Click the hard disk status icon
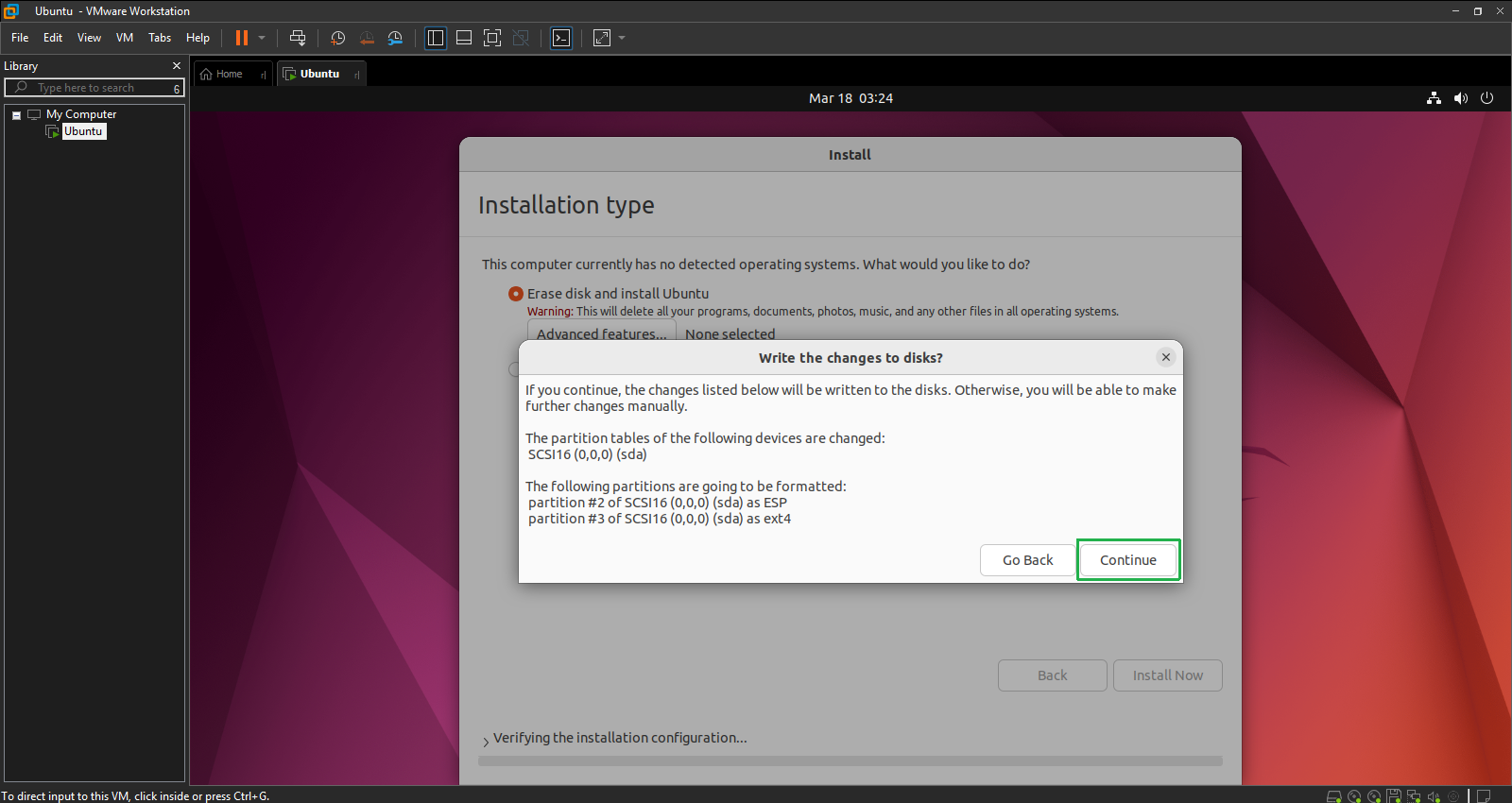Image resolution: width=1512 pixels, height=803 pixels. pyautogui.click(x=1334, y=796)
